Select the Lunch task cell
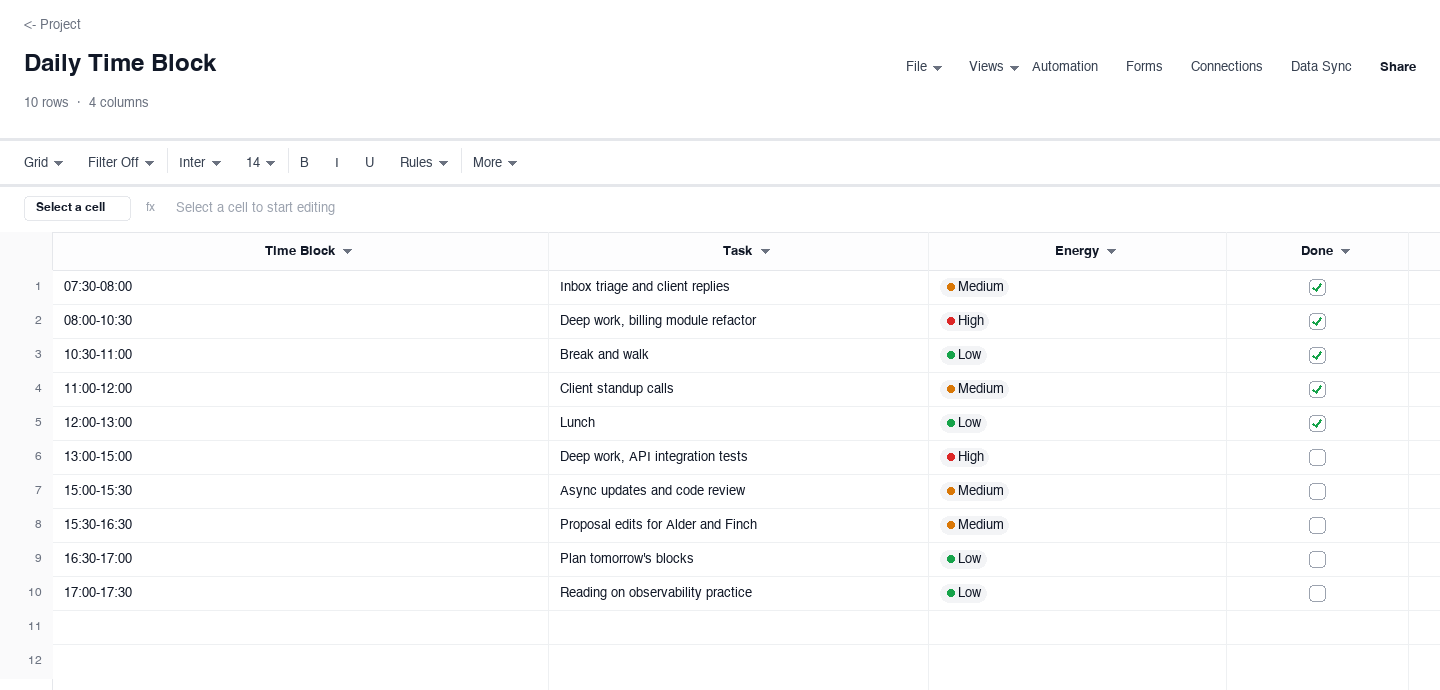The image size is (1440, 690). pyautogui.click(x=738, y=423)
